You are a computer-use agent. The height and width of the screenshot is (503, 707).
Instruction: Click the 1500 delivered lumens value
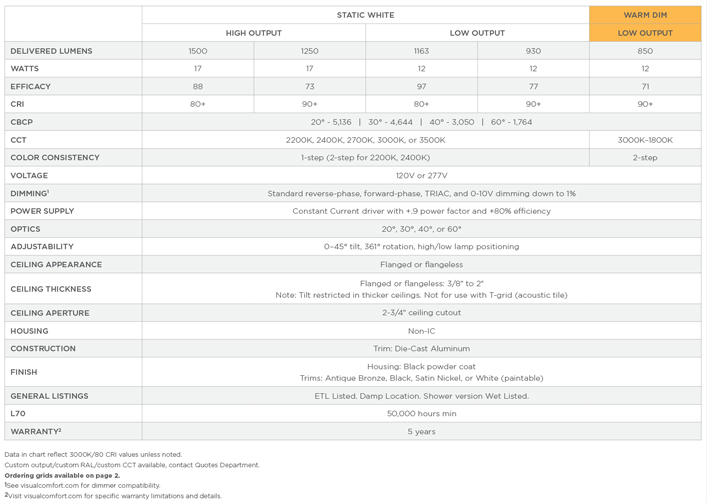pos(198,51)
